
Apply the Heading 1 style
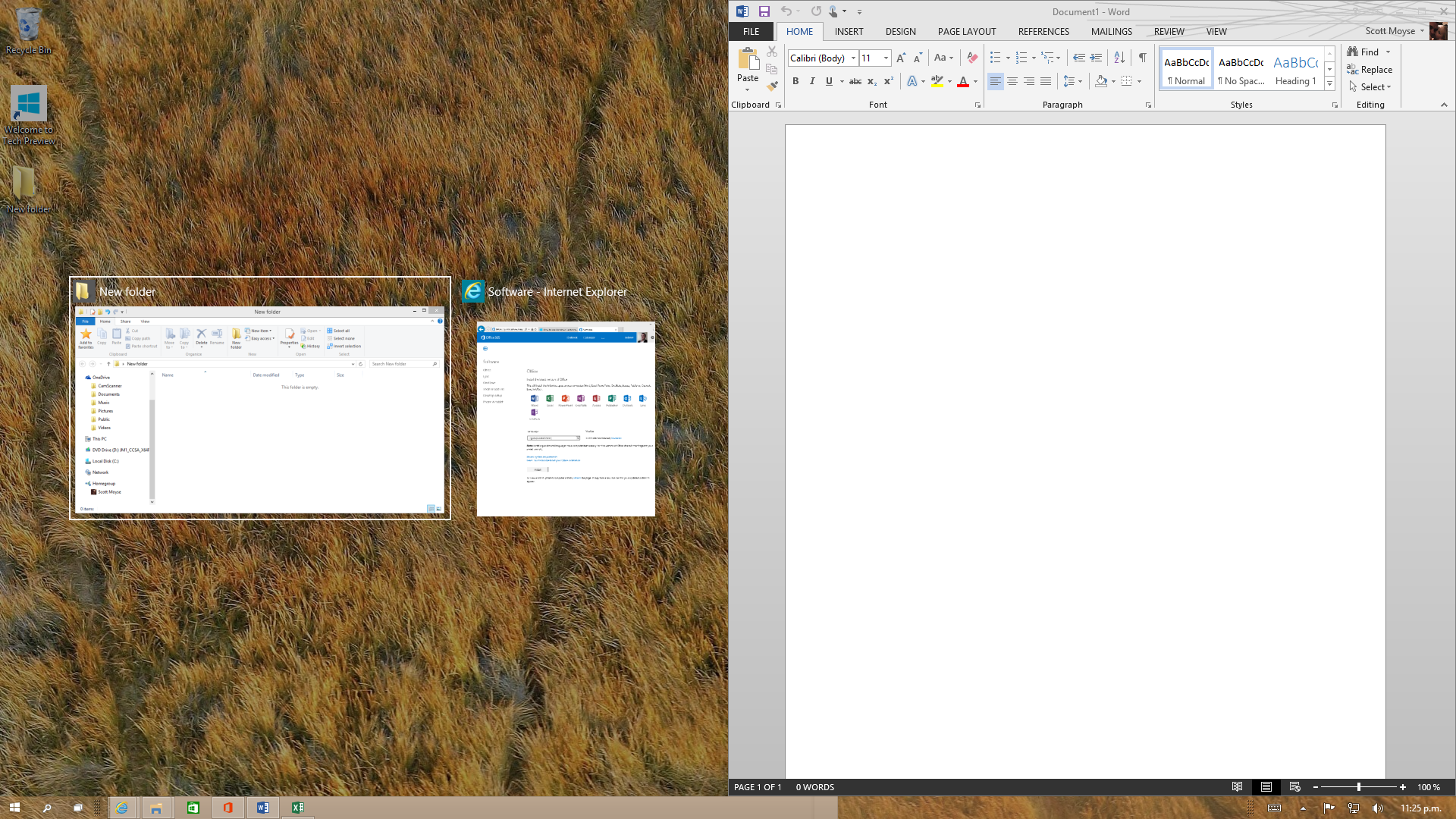click(x=1295, y=69)
